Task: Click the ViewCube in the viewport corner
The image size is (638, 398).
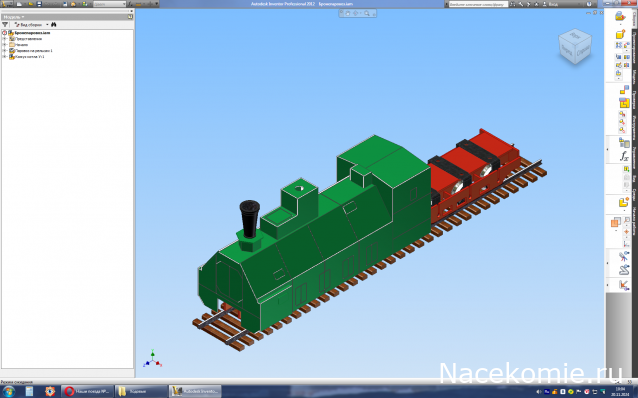Action: 575,46
